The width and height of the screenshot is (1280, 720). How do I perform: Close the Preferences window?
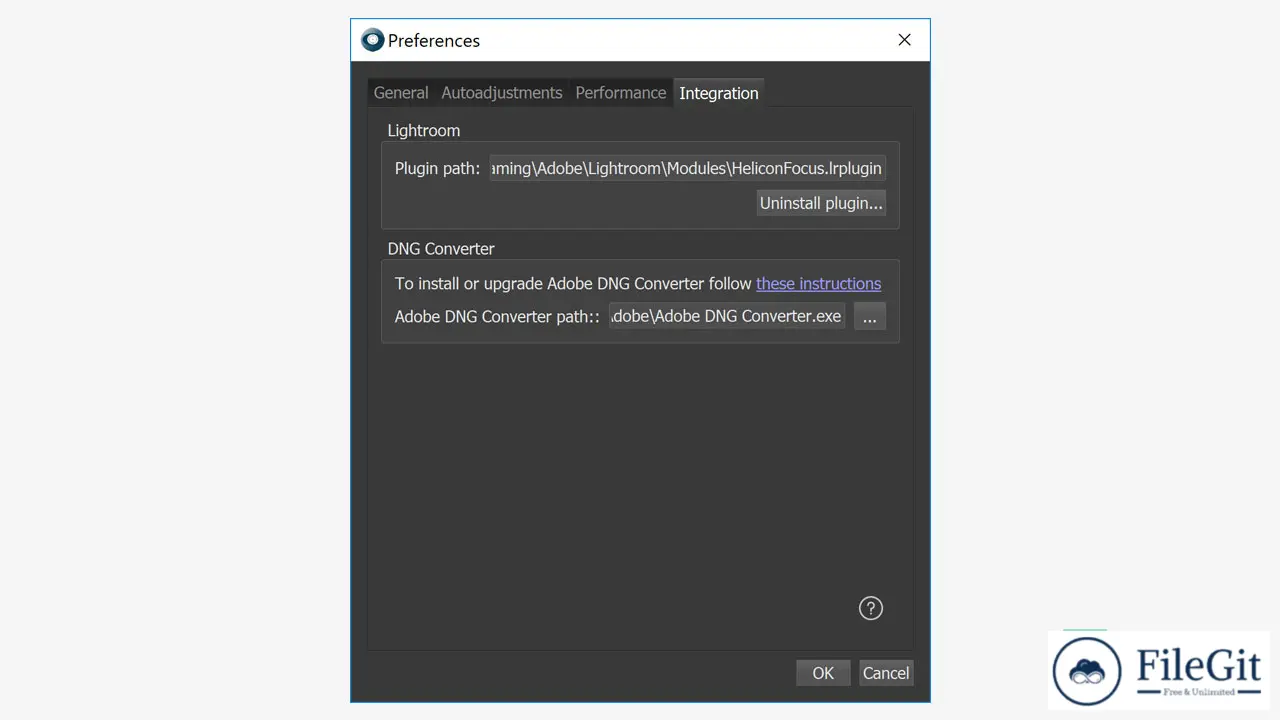point(905,40)
